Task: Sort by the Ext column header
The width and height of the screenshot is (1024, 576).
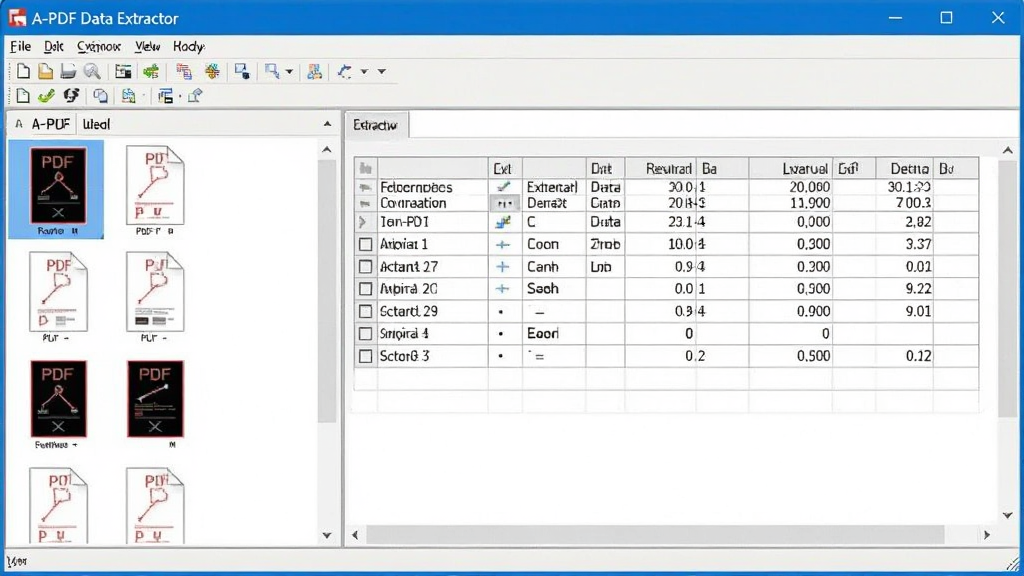Action: 505,168
